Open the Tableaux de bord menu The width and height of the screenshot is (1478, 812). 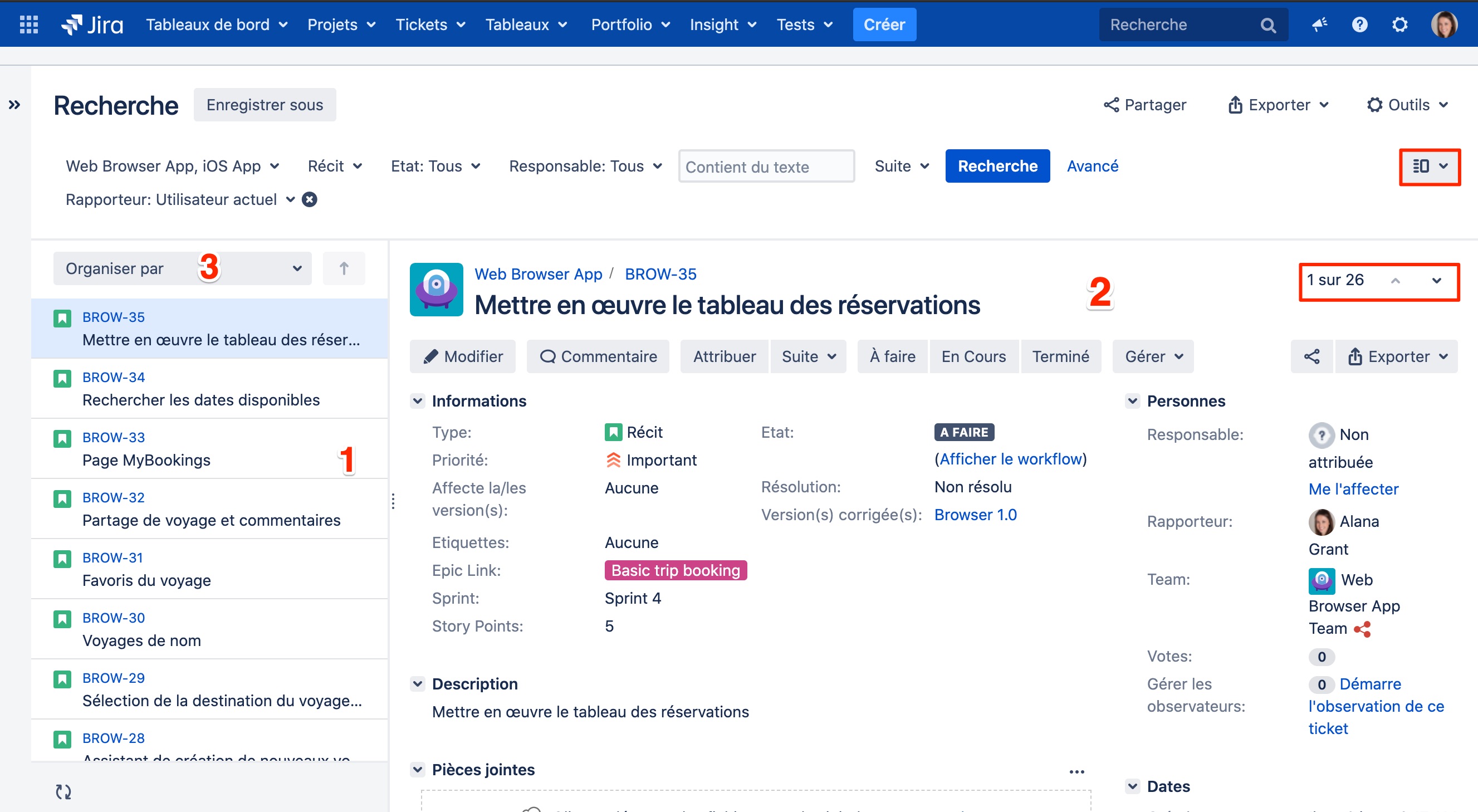[216, 25]
